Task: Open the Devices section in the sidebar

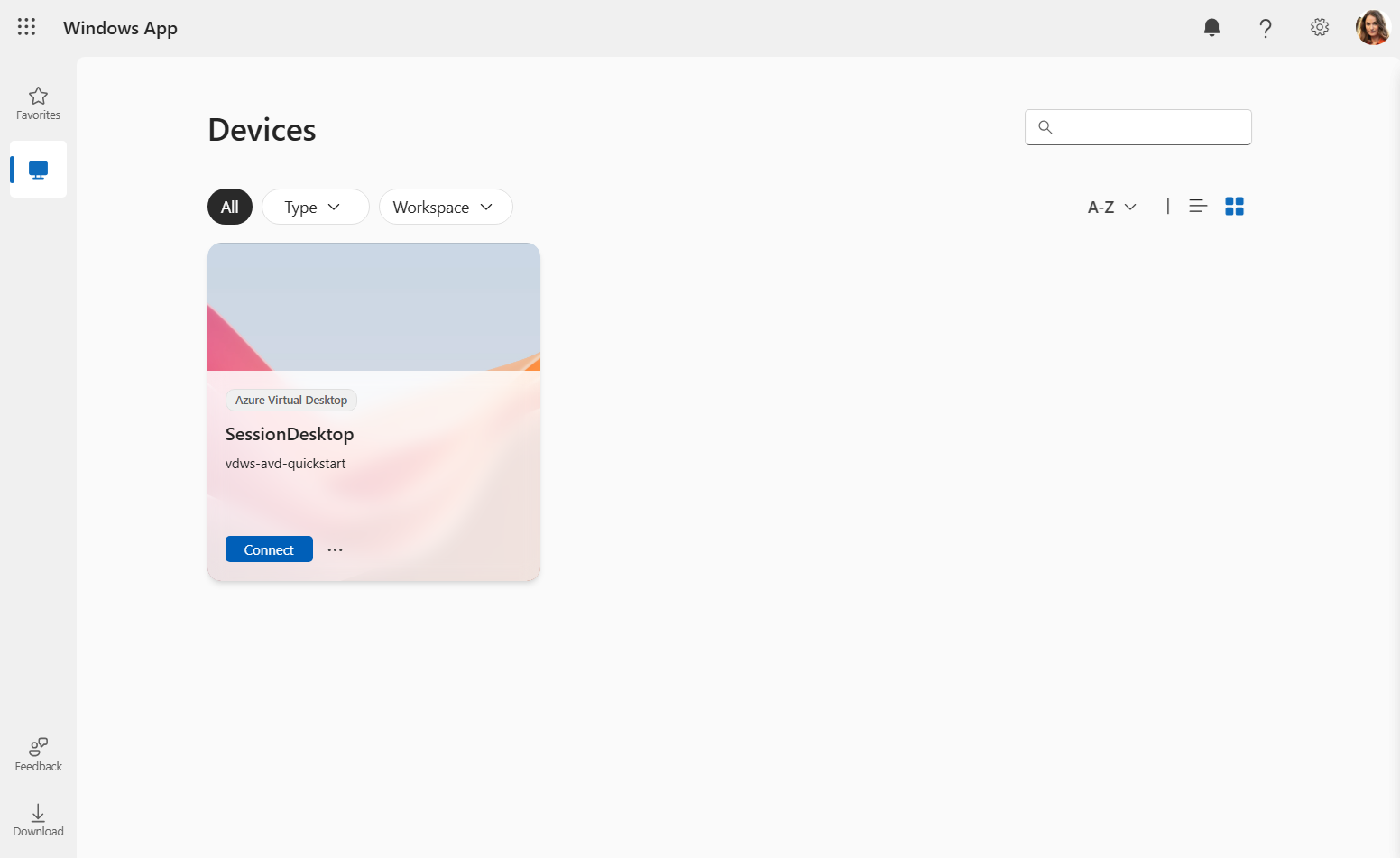Action: (x=37, y=169)
